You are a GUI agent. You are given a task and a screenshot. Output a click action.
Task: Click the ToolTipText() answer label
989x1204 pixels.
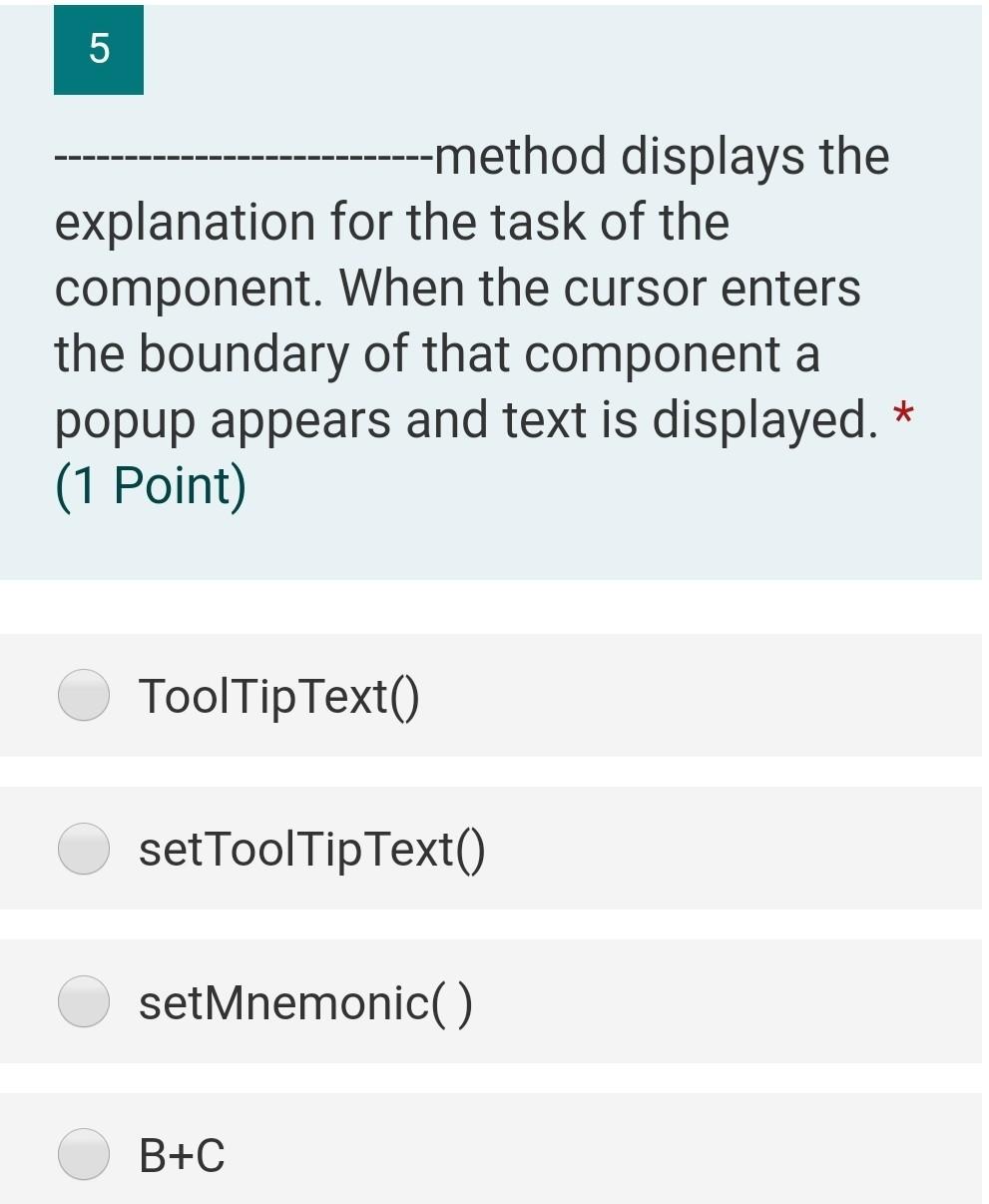click(x=277, y=696)
